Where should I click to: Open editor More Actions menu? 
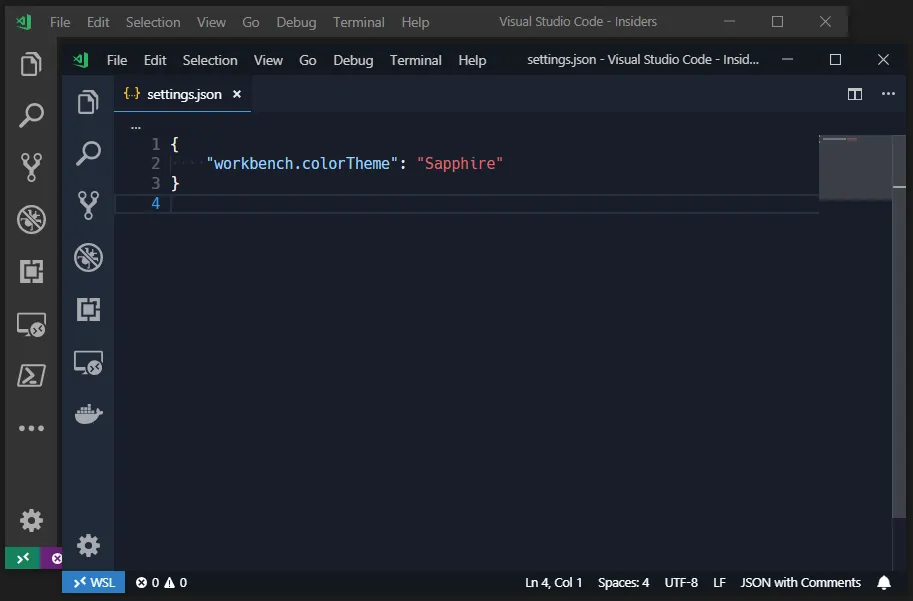pos(888,94)
